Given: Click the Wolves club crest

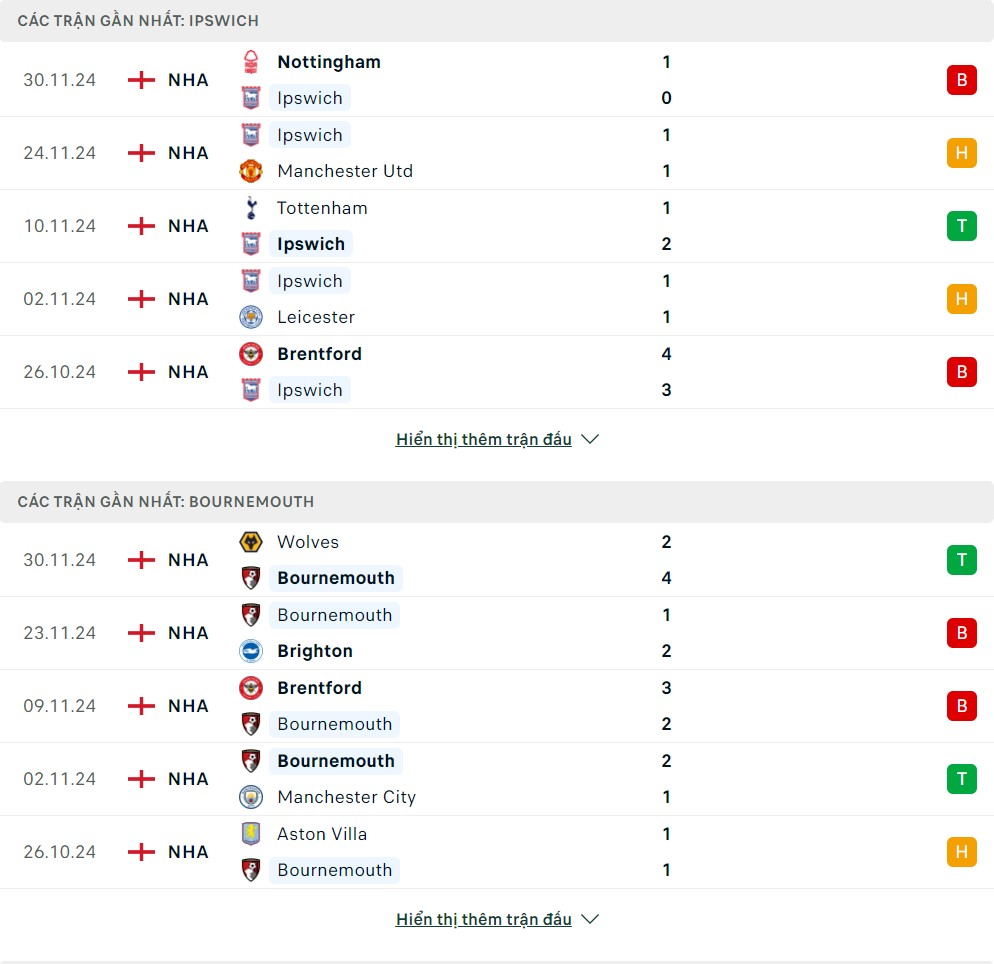Looking at the screenshot, I should [x=251, y=542].
